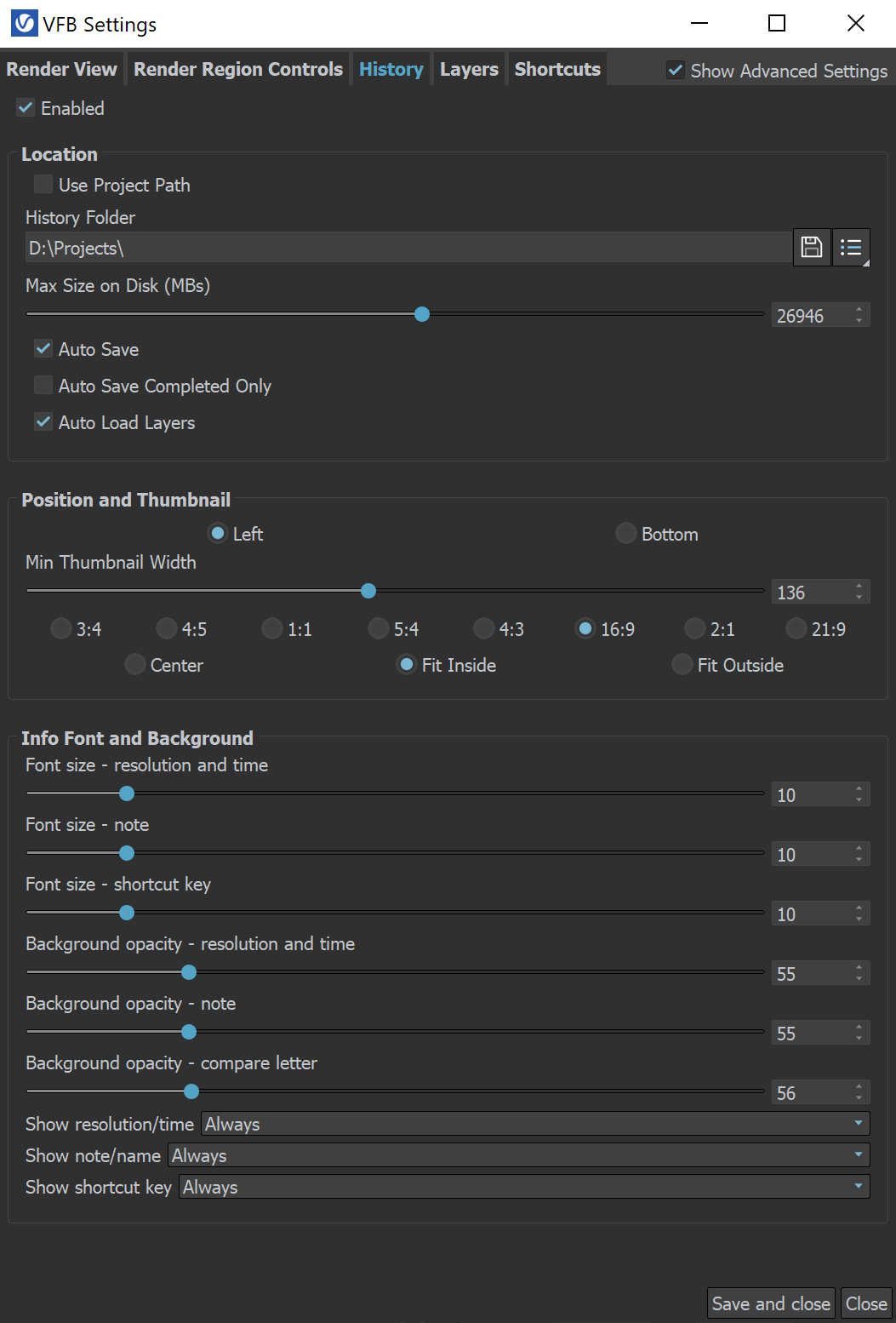Disable the Auto Save checkbox
The height and width of the screenshot is (1323, 896).
pos(43,349)
